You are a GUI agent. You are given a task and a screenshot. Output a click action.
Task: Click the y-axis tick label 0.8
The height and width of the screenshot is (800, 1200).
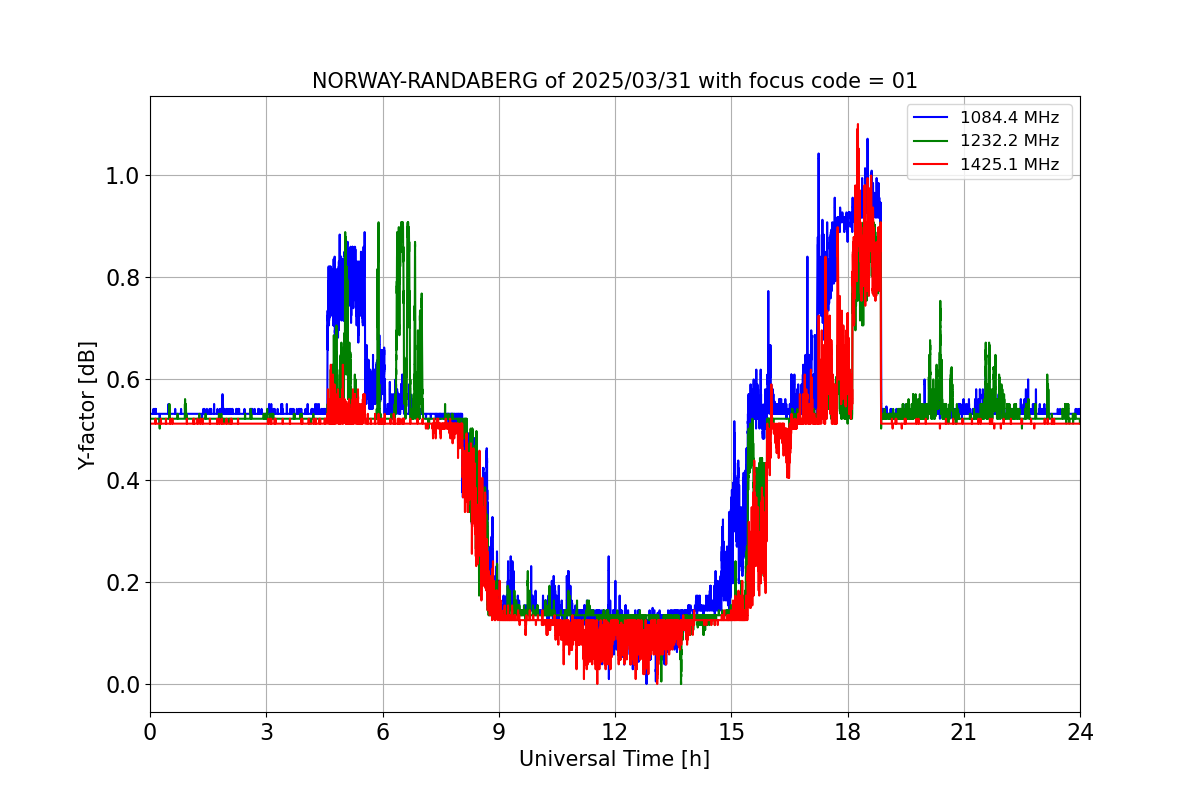click(123, 277)
